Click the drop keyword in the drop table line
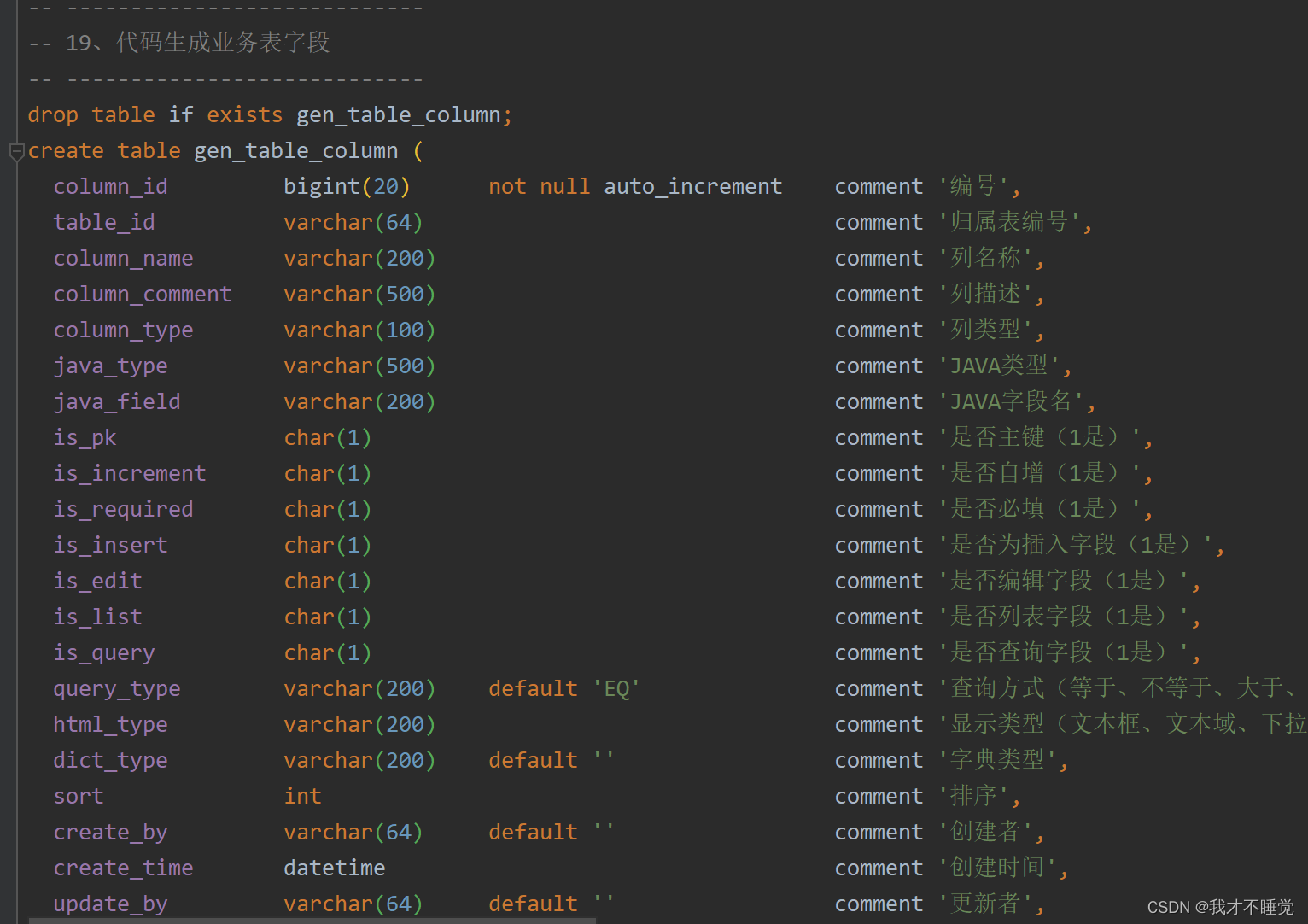The height and width of the screenshot is (924, 1308). point(53,114)
